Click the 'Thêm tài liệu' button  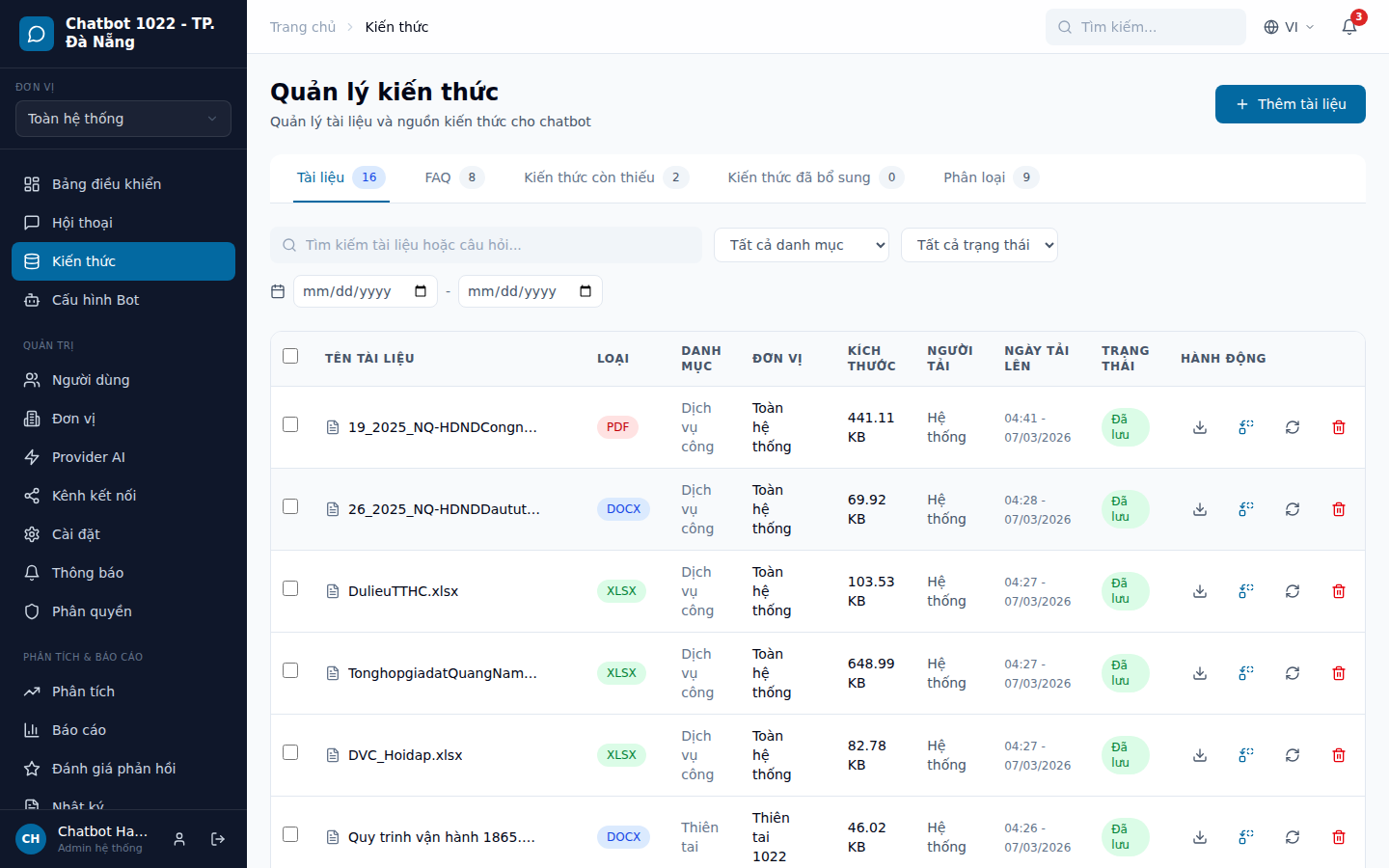tap(1290, 104)
